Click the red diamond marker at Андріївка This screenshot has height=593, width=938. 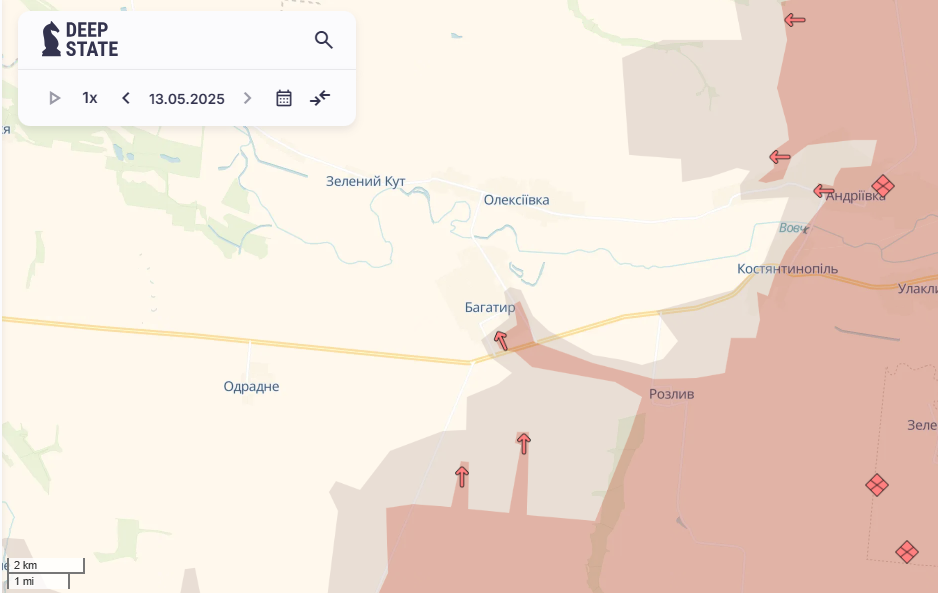883,186
